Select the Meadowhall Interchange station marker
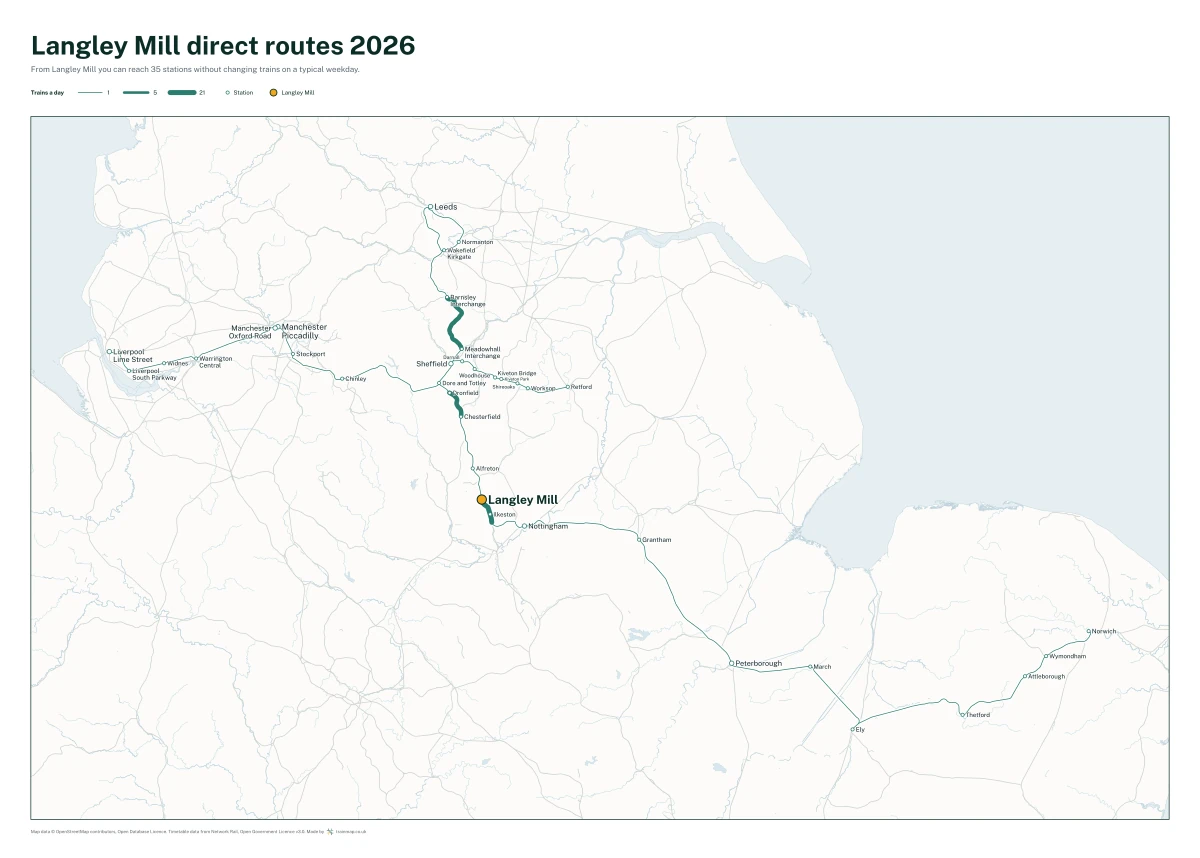 pos(462,349)
